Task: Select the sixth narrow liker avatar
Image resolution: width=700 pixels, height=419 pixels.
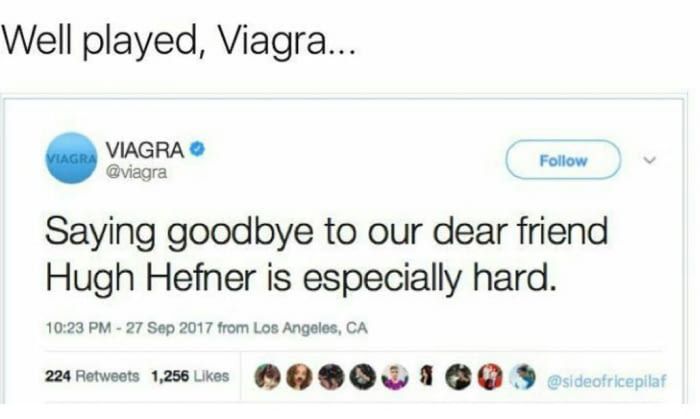Action: [427, 376]
